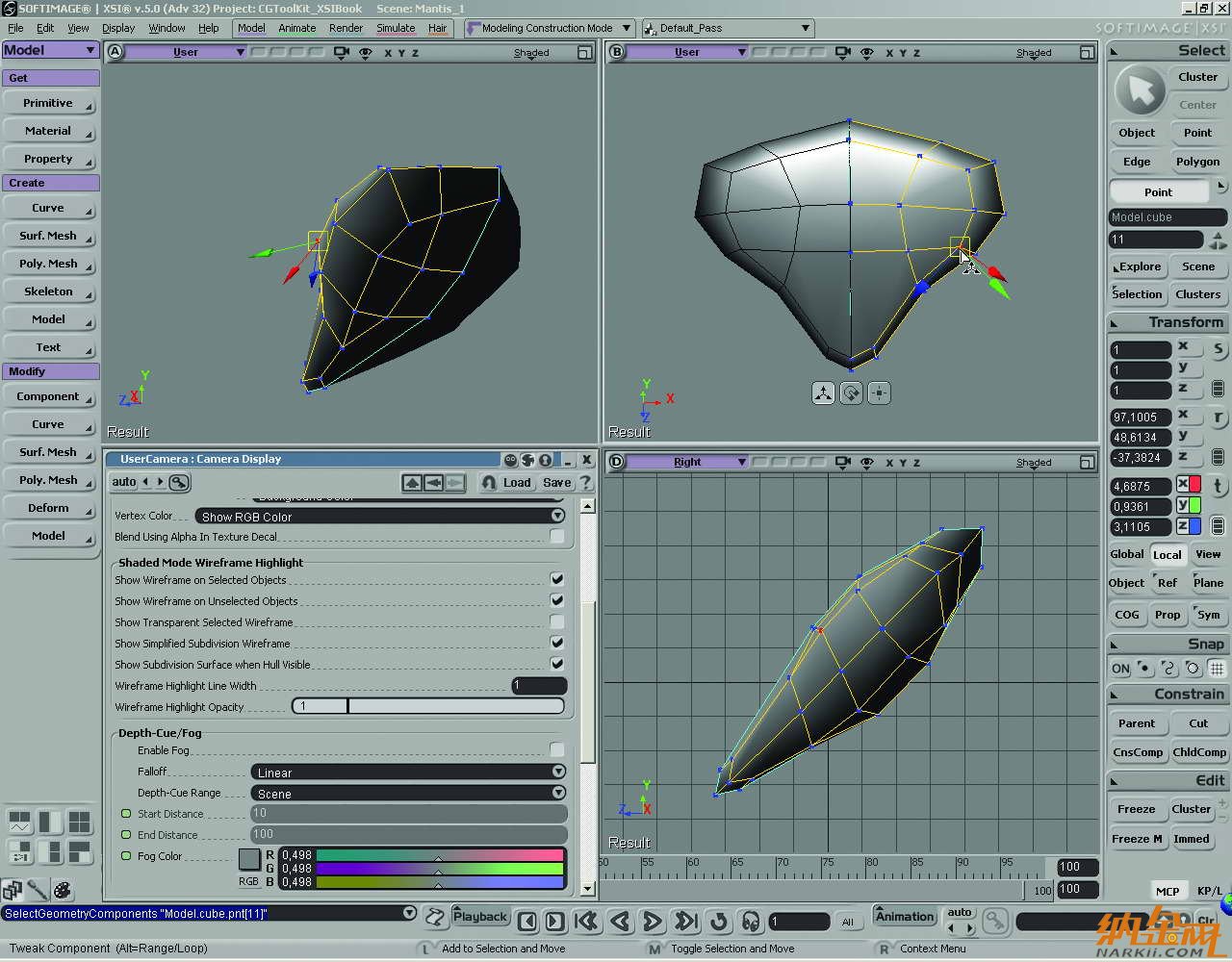Image resolution: width=1232 pixels, height=962 pixels.
Task: Click Load button in Camera Display
Action: tap(517, 482)
